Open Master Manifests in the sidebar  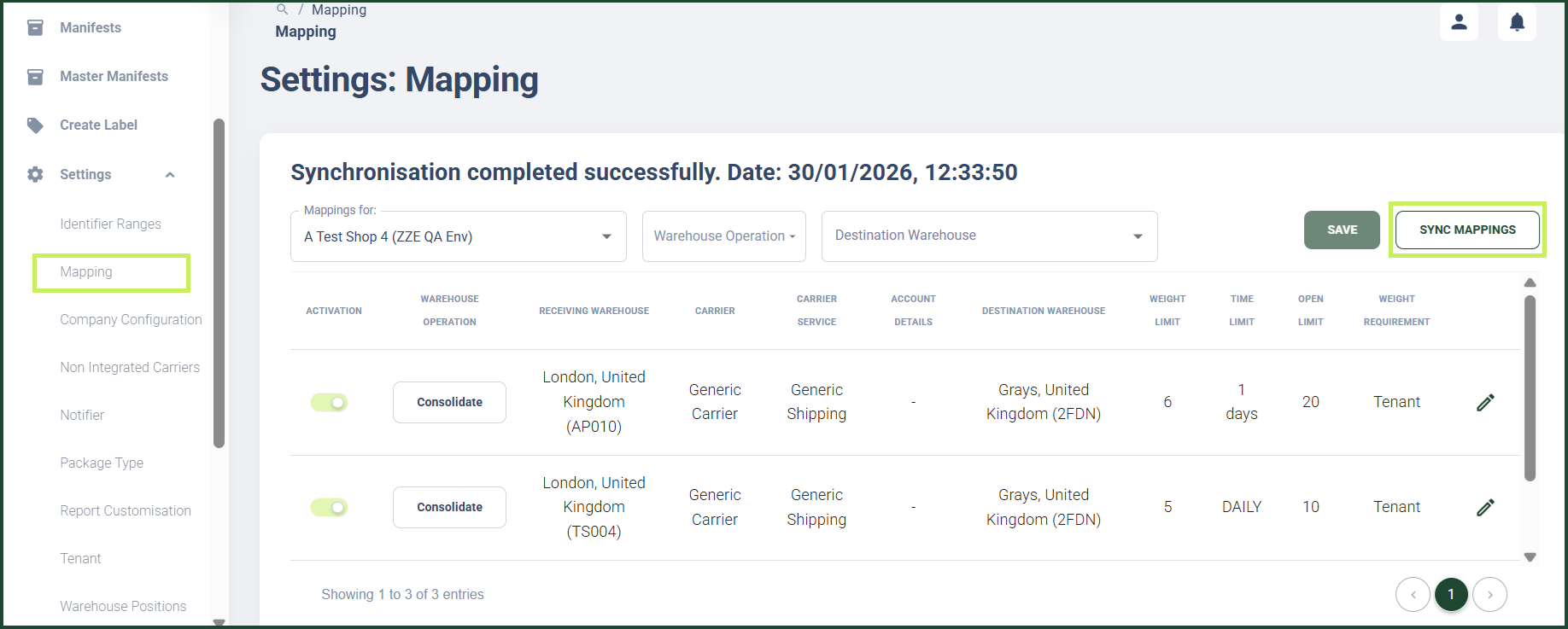click(114, 76)
